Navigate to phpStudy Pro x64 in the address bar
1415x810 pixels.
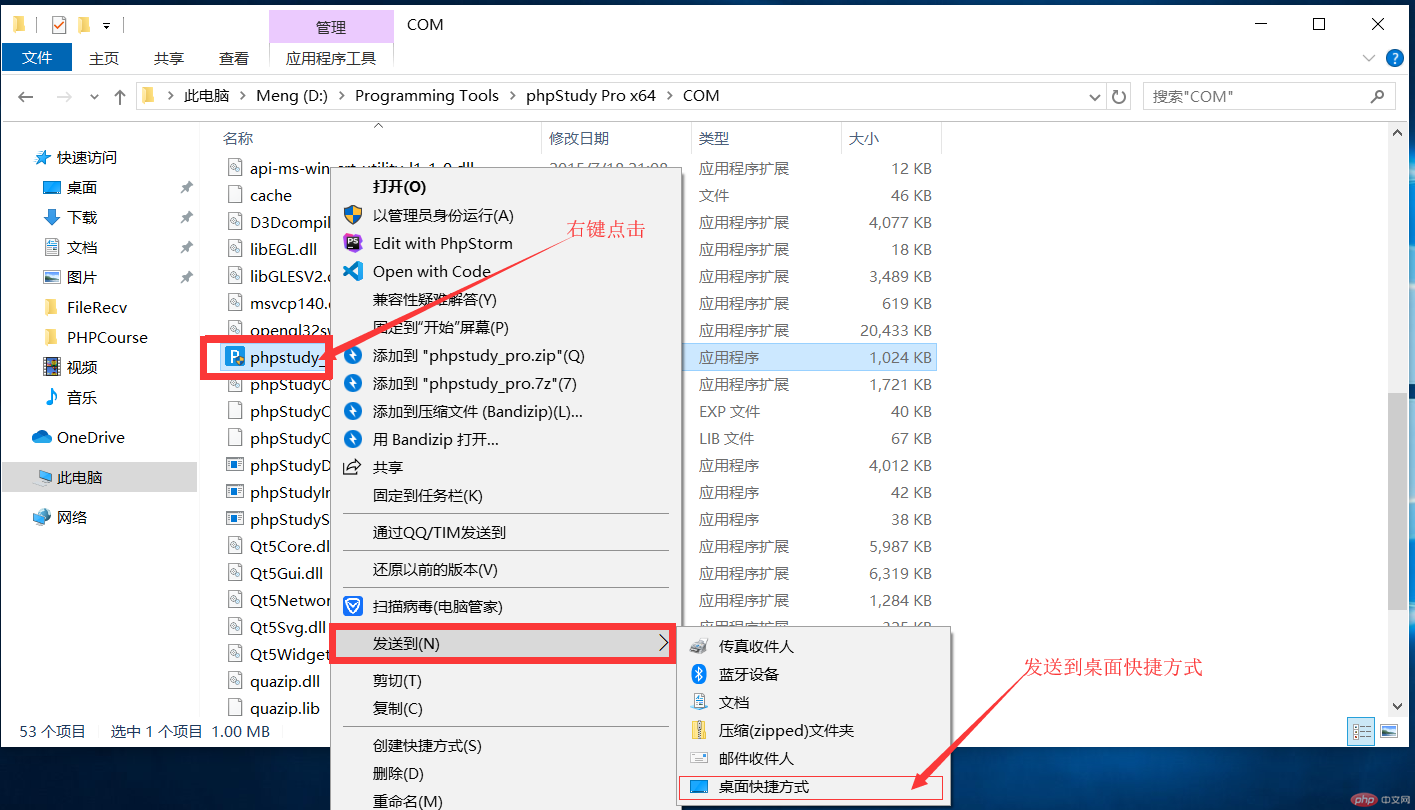point(591,96)
